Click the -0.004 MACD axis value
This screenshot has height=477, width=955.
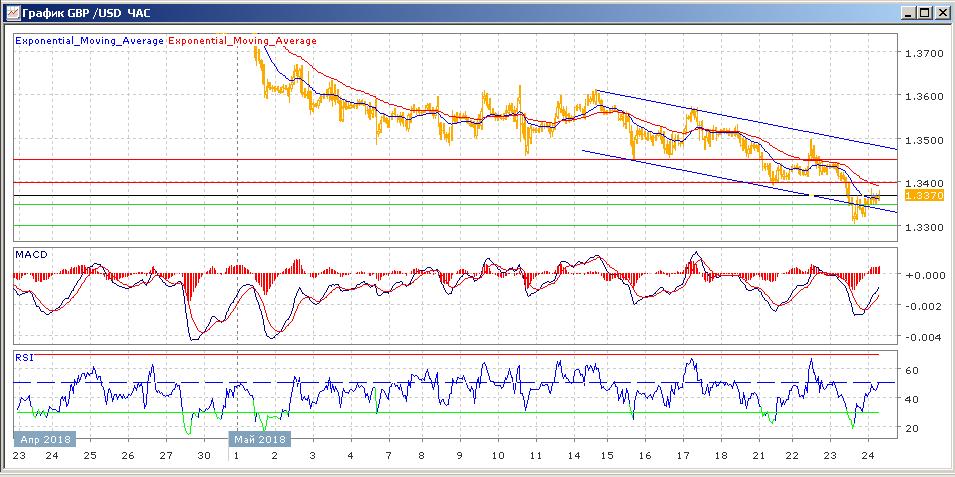point(921,337)
